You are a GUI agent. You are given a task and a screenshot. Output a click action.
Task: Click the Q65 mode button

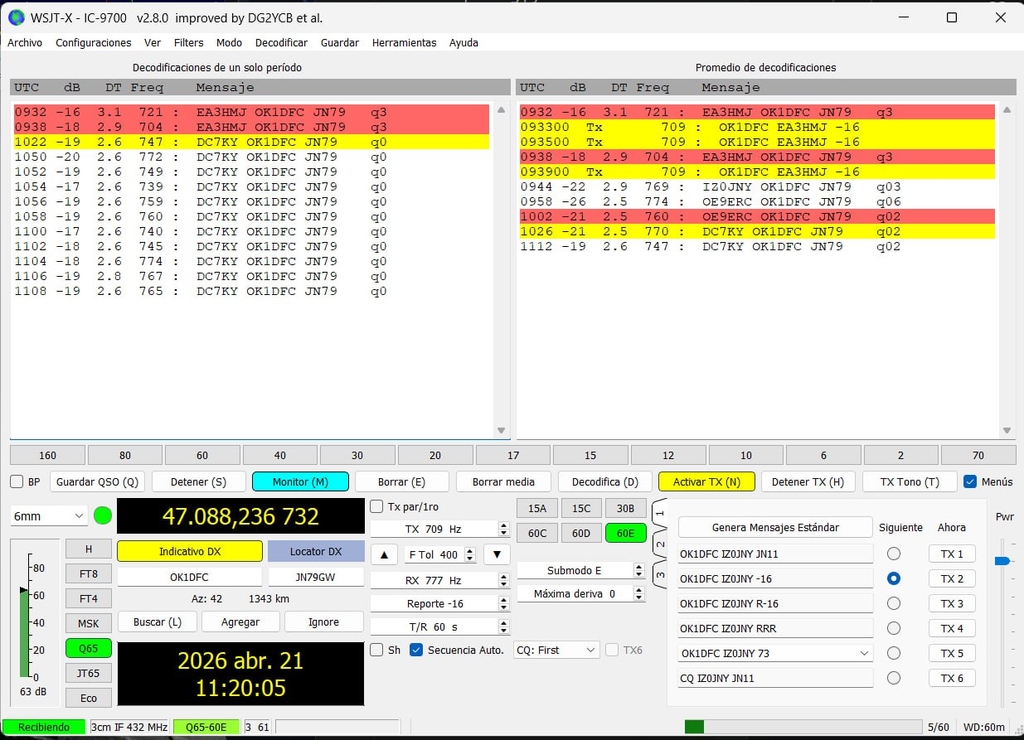[89, 649]
